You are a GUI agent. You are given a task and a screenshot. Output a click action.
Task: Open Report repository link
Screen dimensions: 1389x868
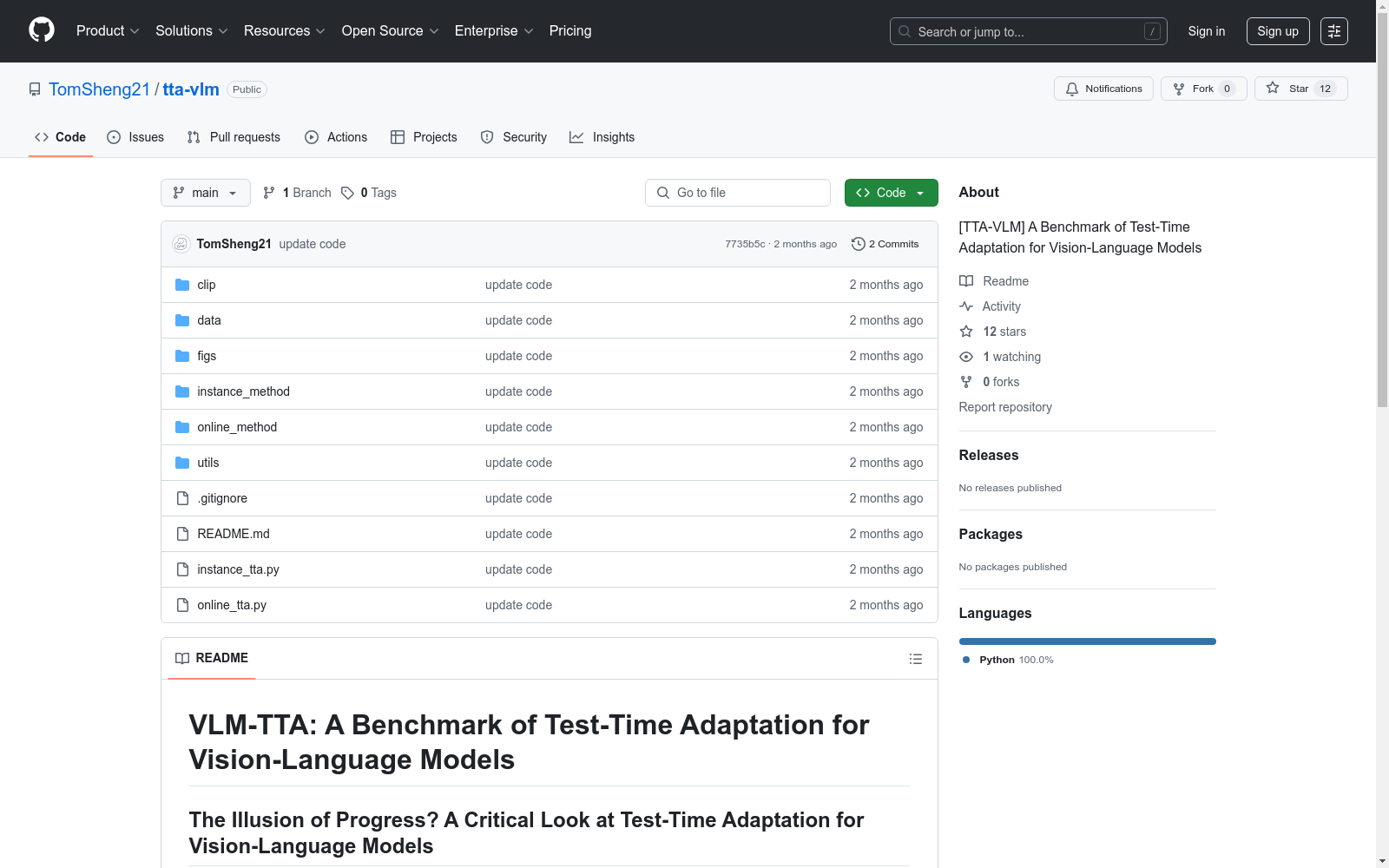click(x=1005, y=407)
